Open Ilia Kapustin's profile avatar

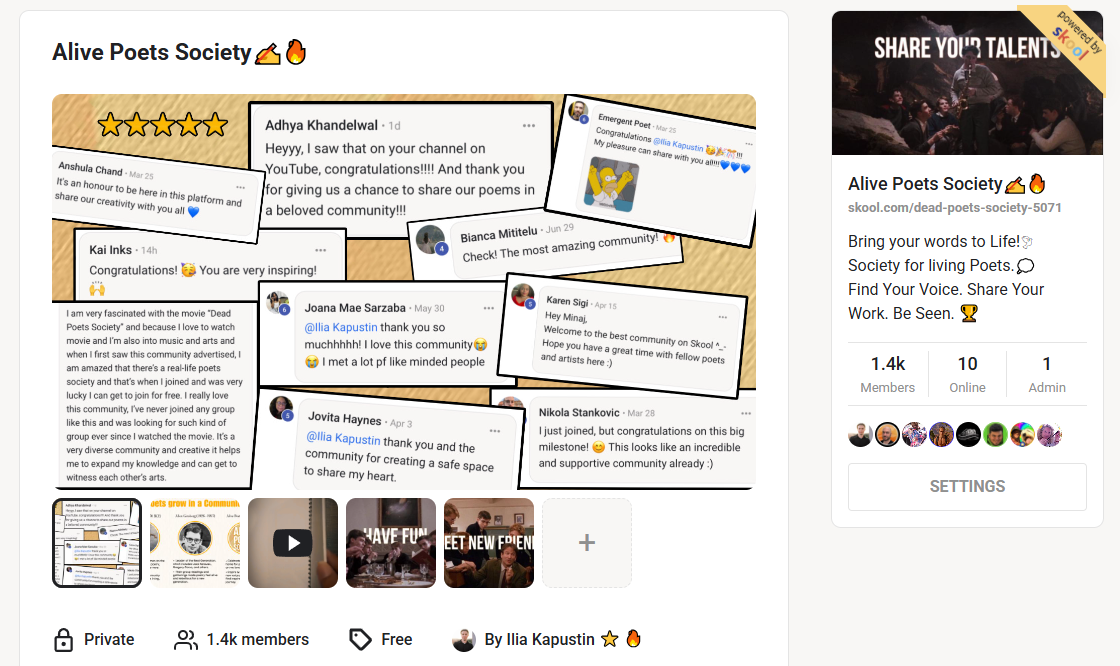463,640
